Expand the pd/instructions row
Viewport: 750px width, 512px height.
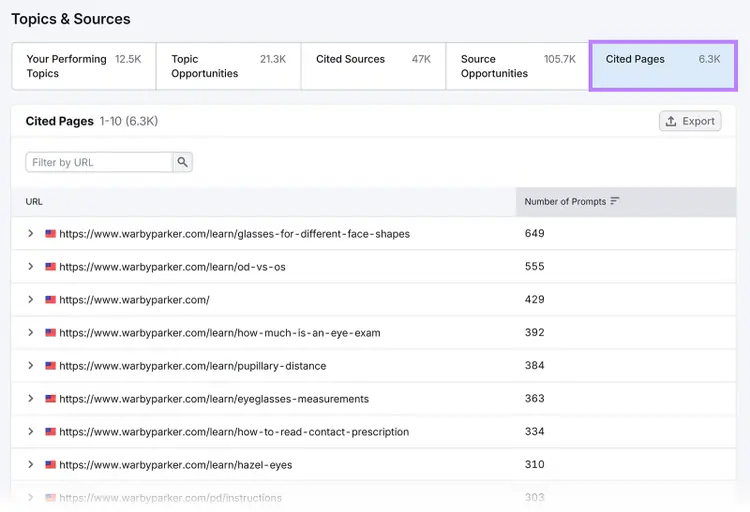click(31, 498)
